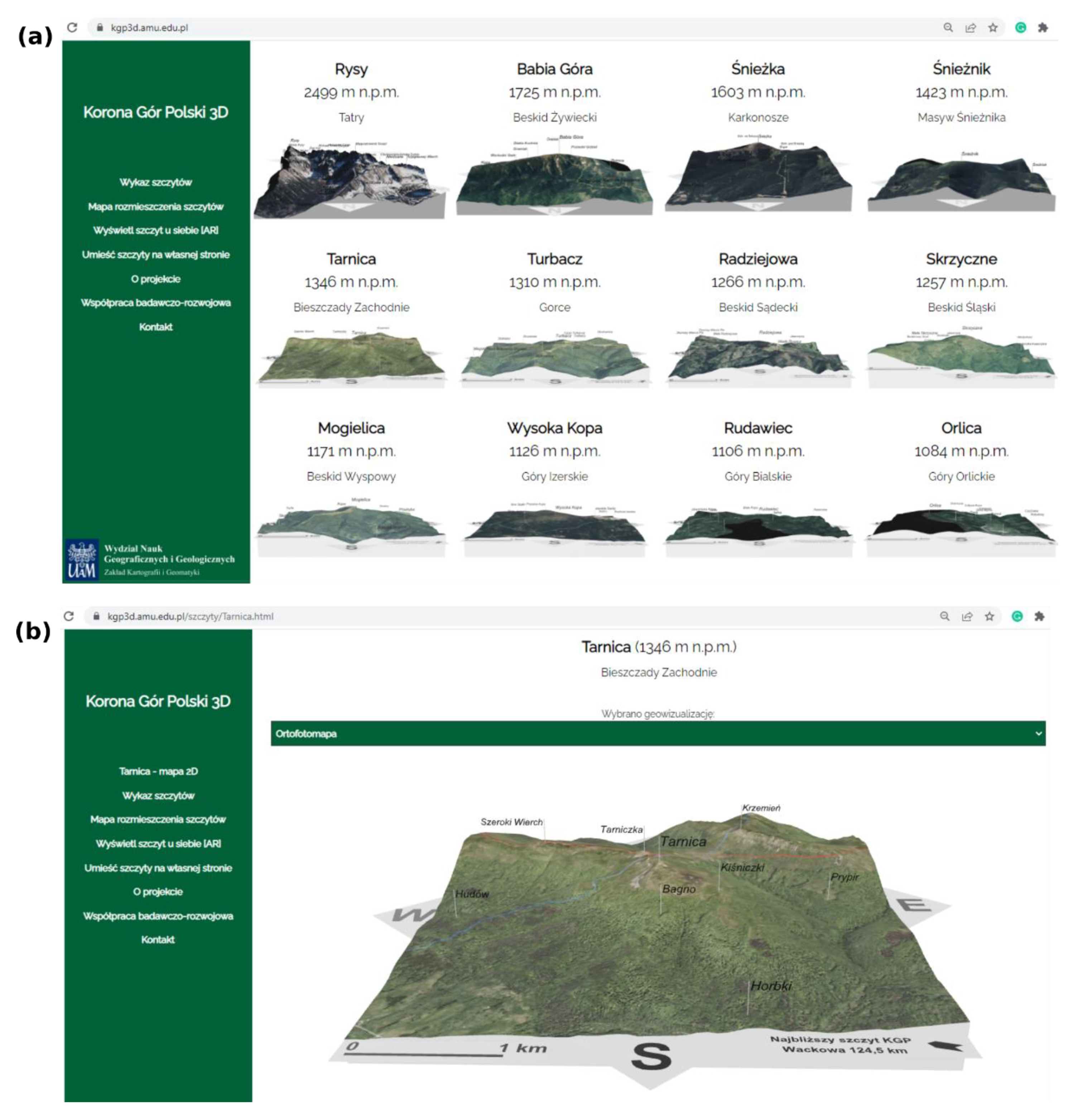Screen dimensions: 1073x1120
Task: Click zoom magnifier icon in top address bar
Action: tap(948, 28)
